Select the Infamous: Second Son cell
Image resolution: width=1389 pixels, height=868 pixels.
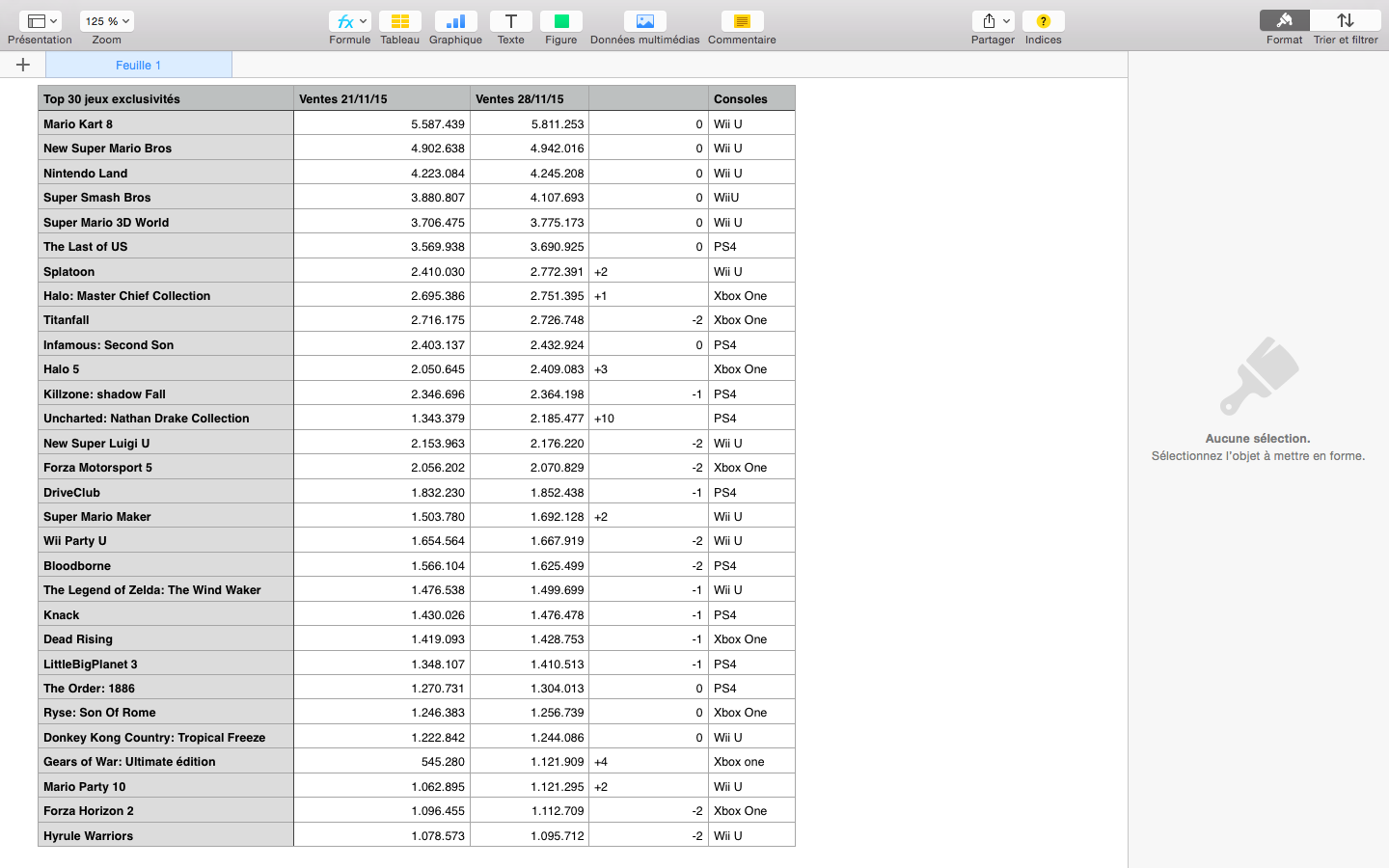point(166,344)
